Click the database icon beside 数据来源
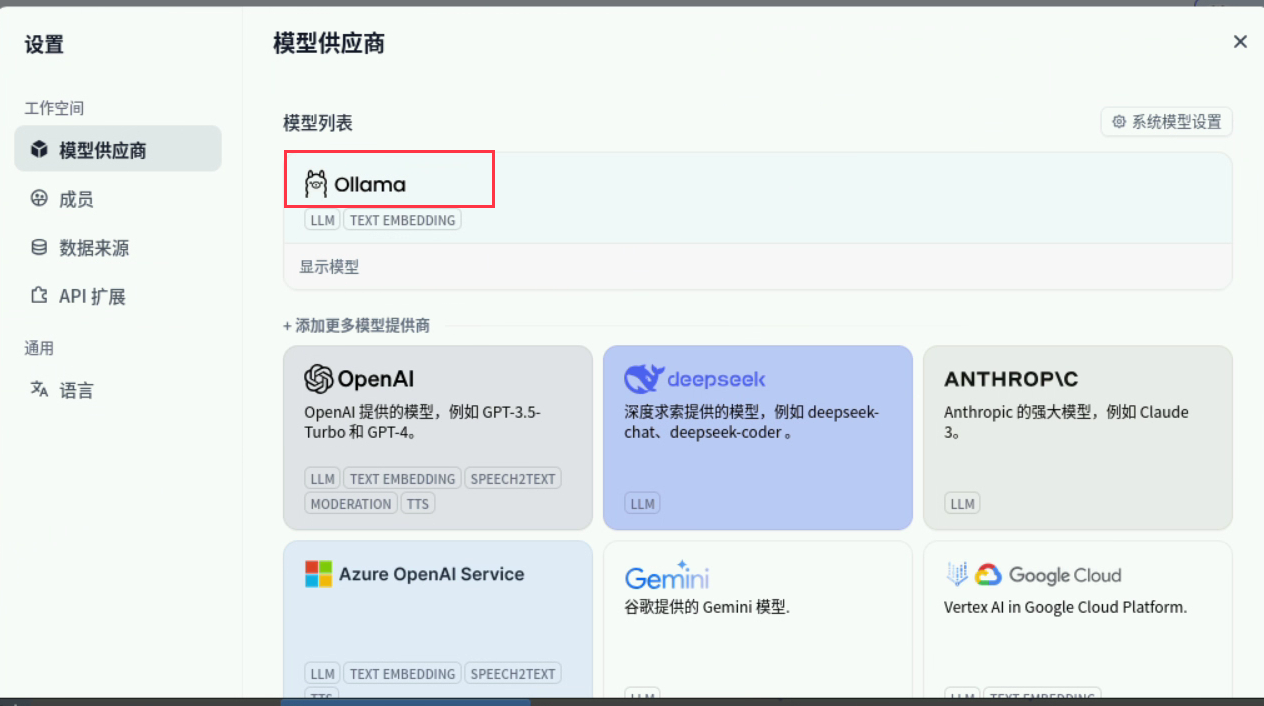 (39, 247)
